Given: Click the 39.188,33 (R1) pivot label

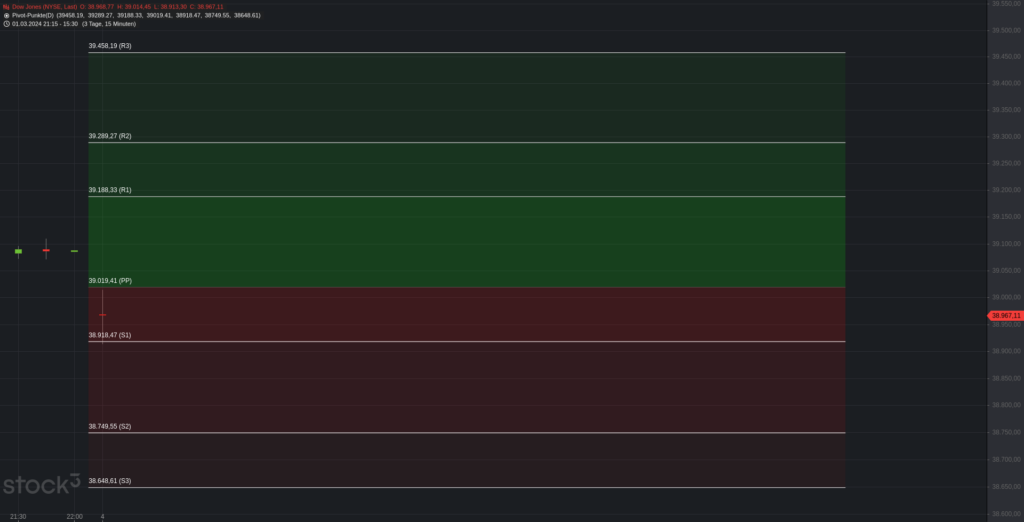Looking at the screenshot, I should (x=110, y=190).
